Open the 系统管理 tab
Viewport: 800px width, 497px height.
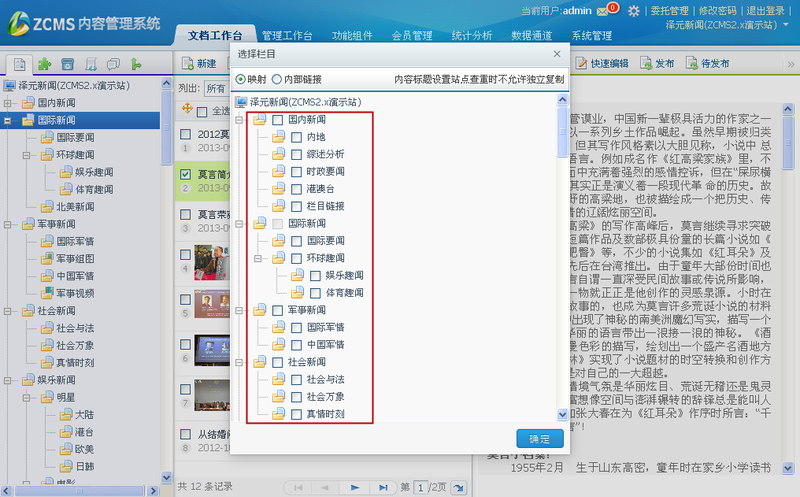point(591,35)
